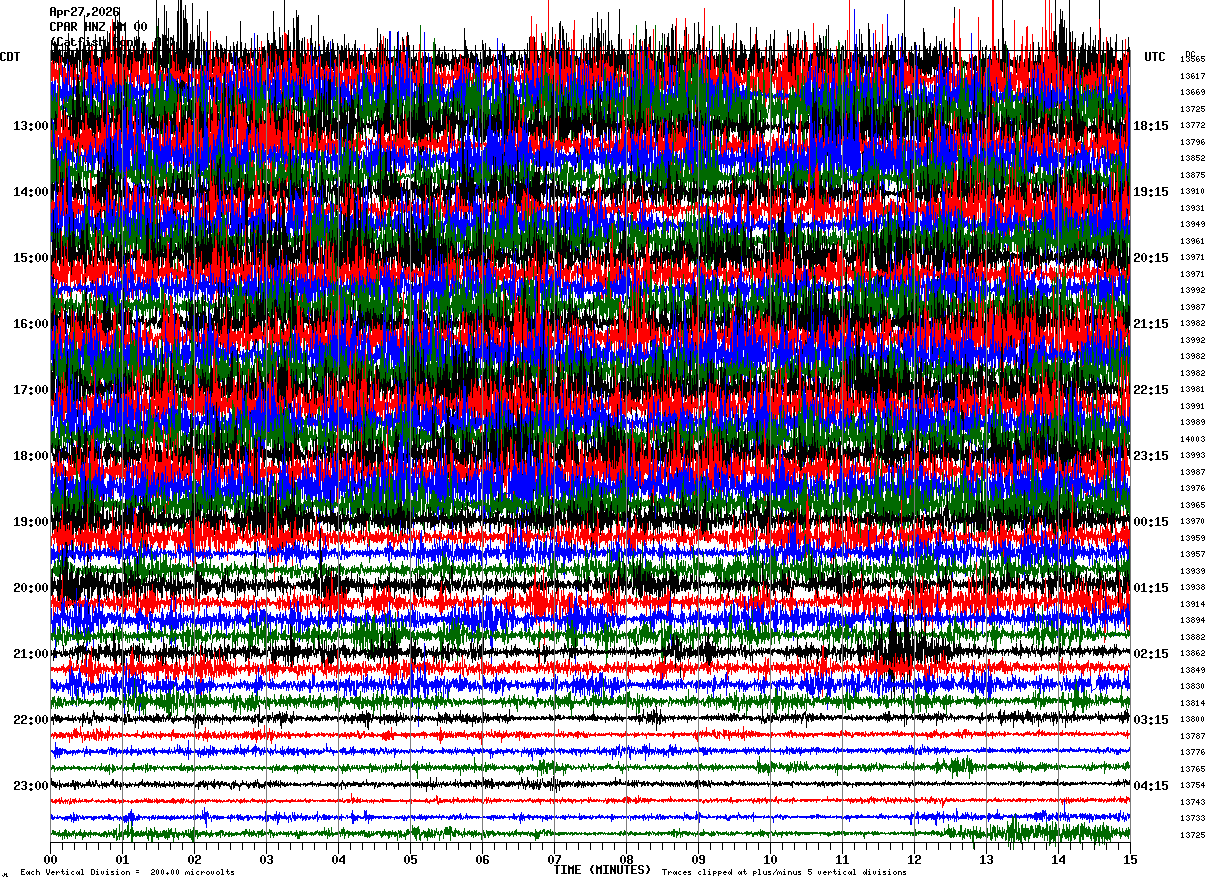The width and height of the screenshot is (1210, 886).
Task: Click the DC value 13852
Action: pyautogui.click(x=1192, y=159)
